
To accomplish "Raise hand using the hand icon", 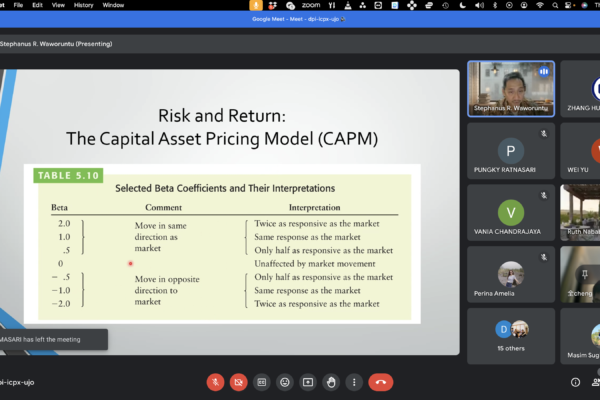I will (331, 382).
